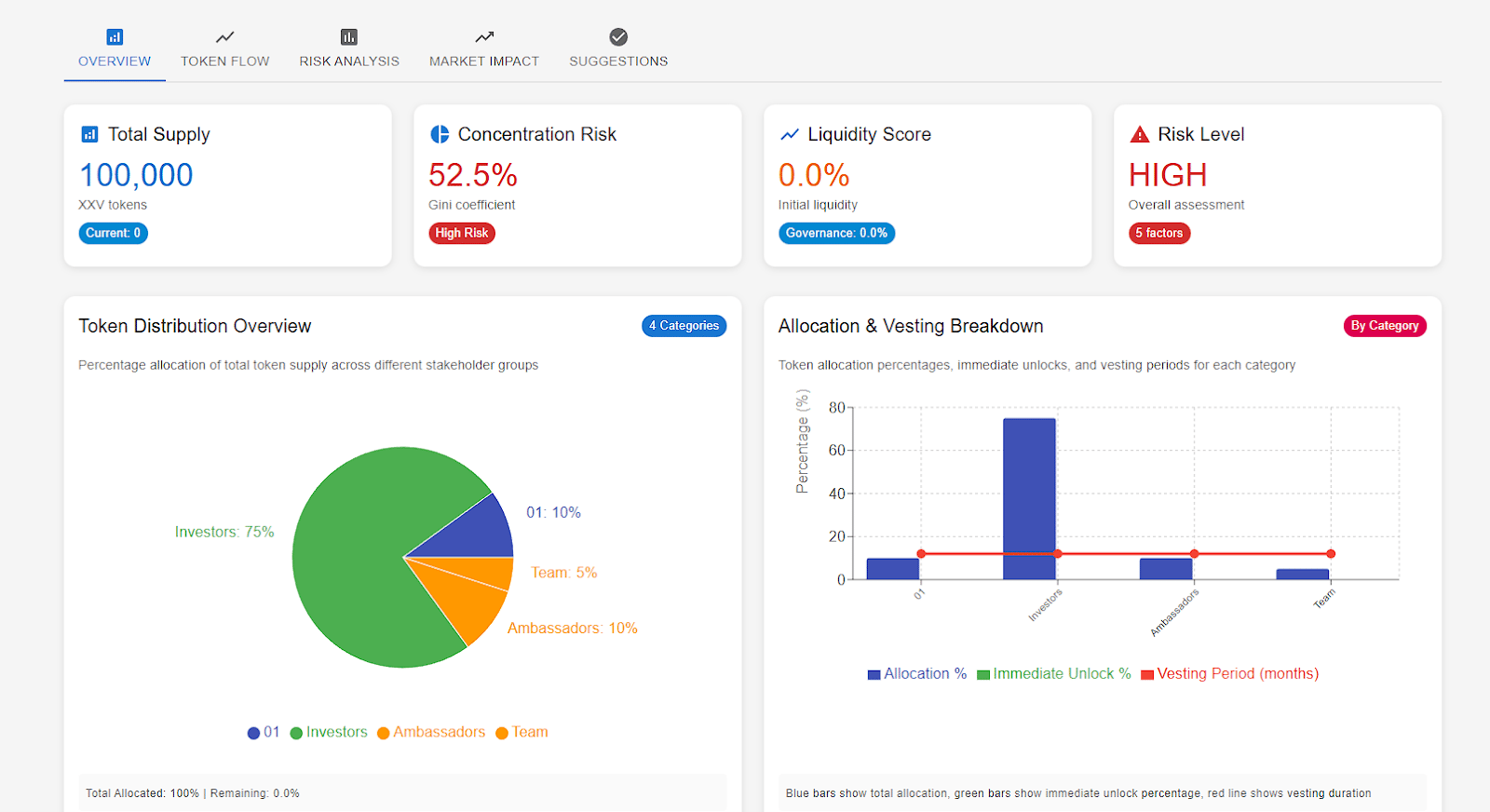Click the '0.0%' initial liquidity value
Screen dimensions: 1490x812
point(814,175)
